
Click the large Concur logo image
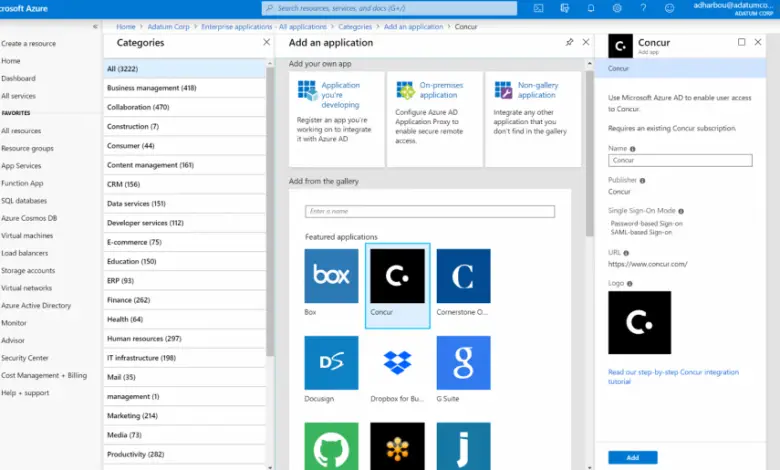coord(639,322)
